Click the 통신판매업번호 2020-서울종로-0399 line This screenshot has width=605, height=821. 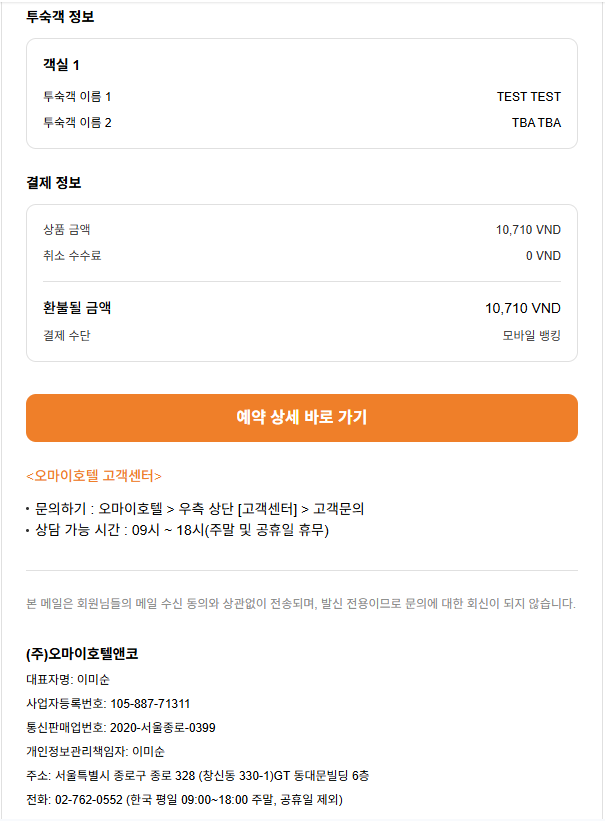121,727
